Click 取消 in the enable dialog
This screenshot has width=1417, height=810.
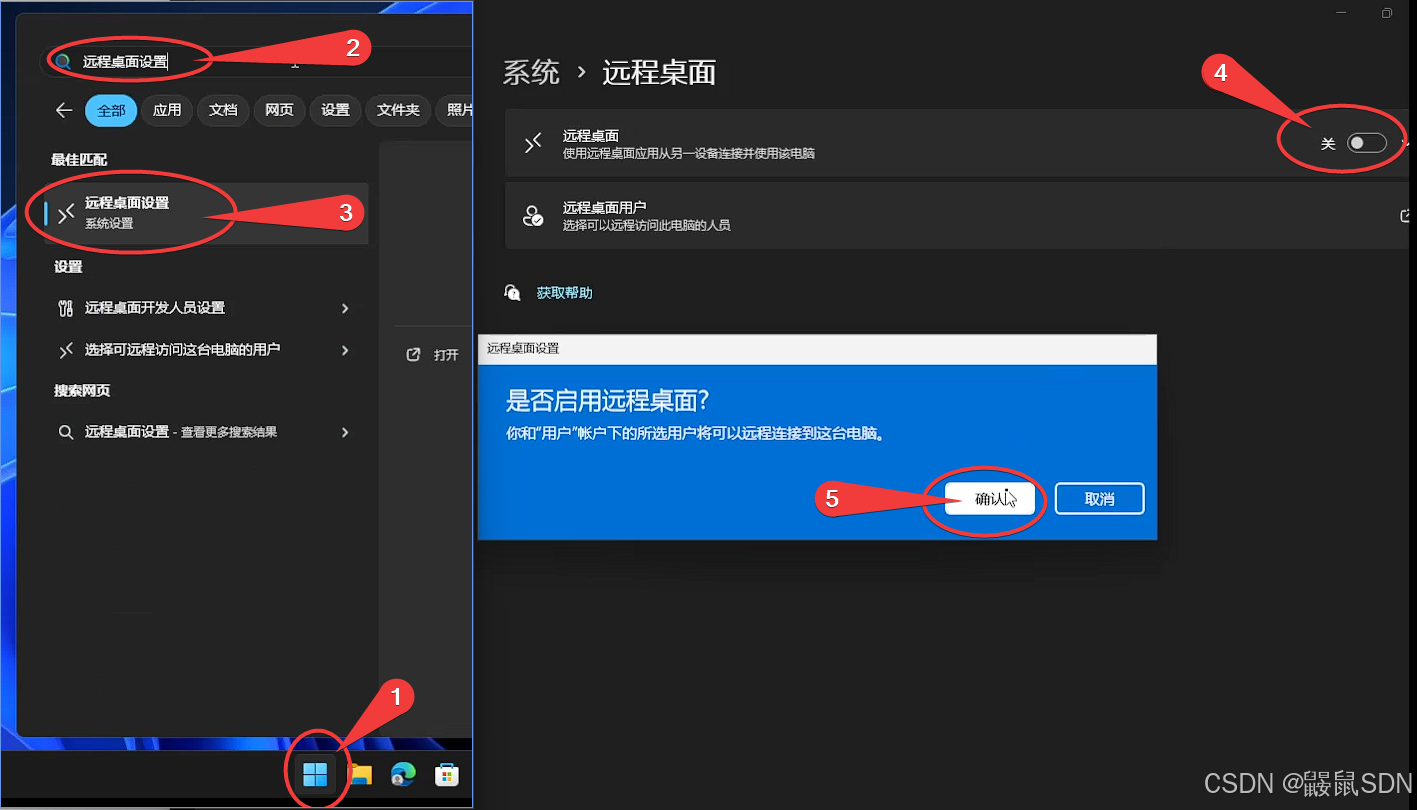point(1100,498)
